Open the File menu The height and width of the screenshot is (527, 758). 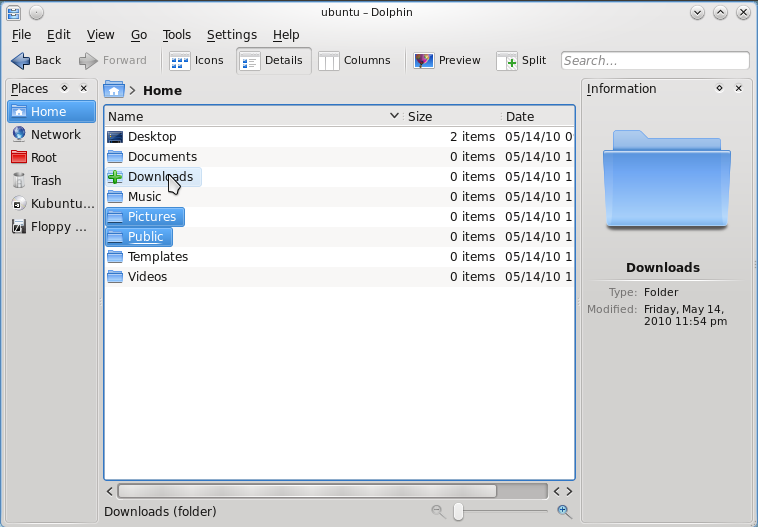pyautogui.click(x=21, y=35)
